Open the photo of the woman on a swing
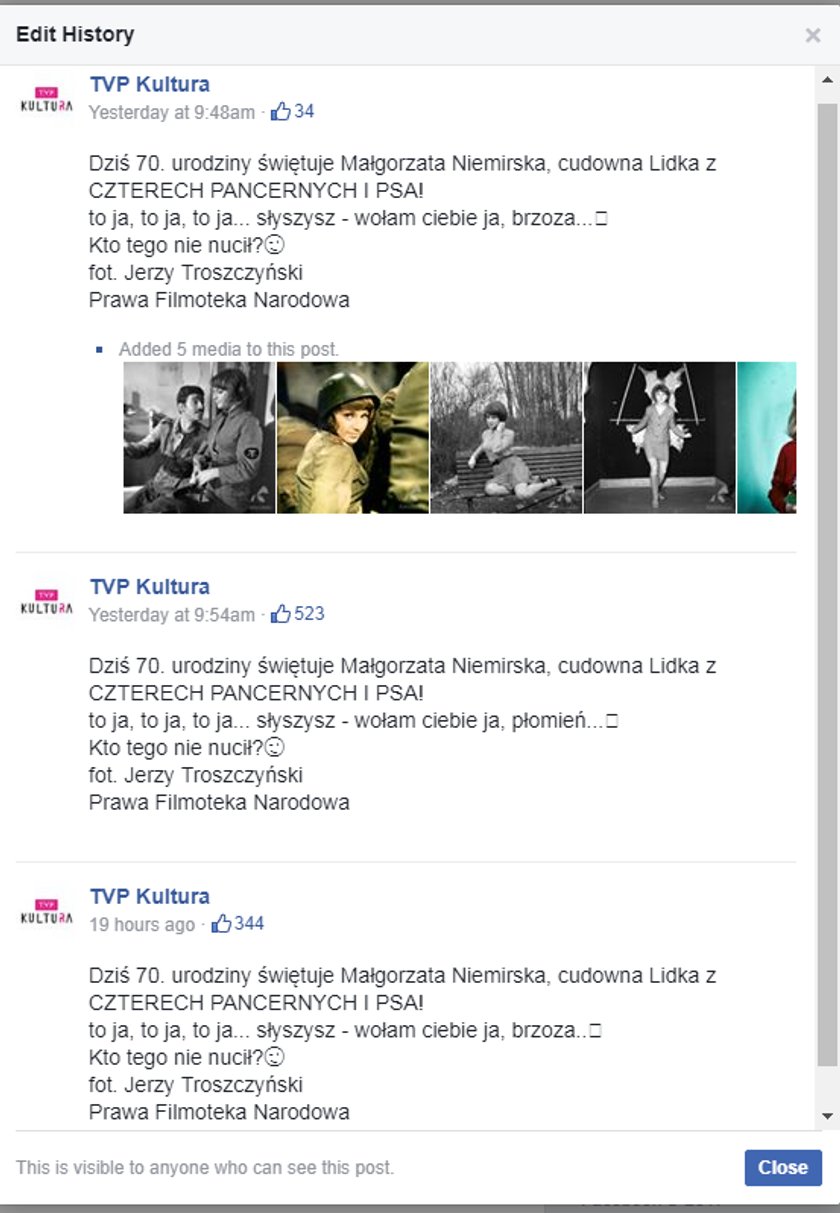Image resolution: width=840 pixels, height=1213 pixels. (x=660, y=437)
